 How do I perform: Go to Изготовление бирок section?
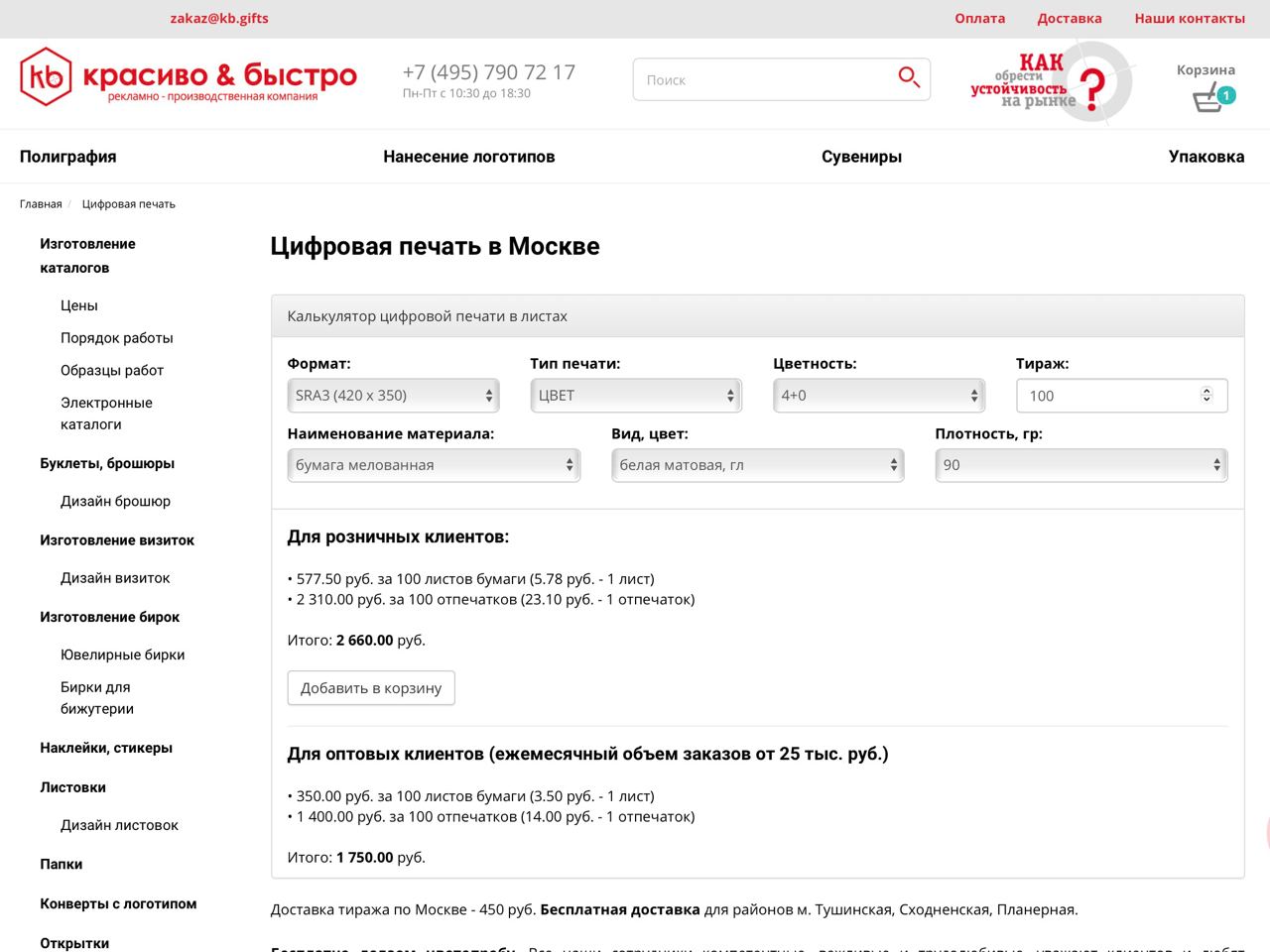point(110,617)
